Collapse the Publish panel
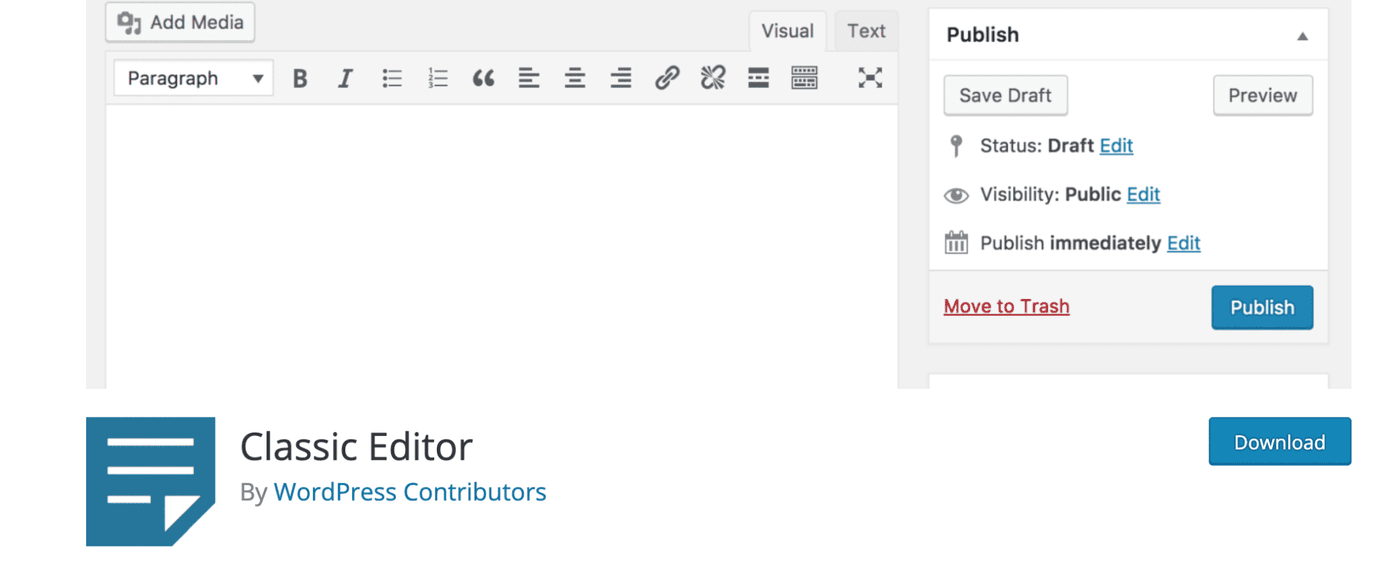This screenshot has height=561, width=1400. pos(1302,36)
